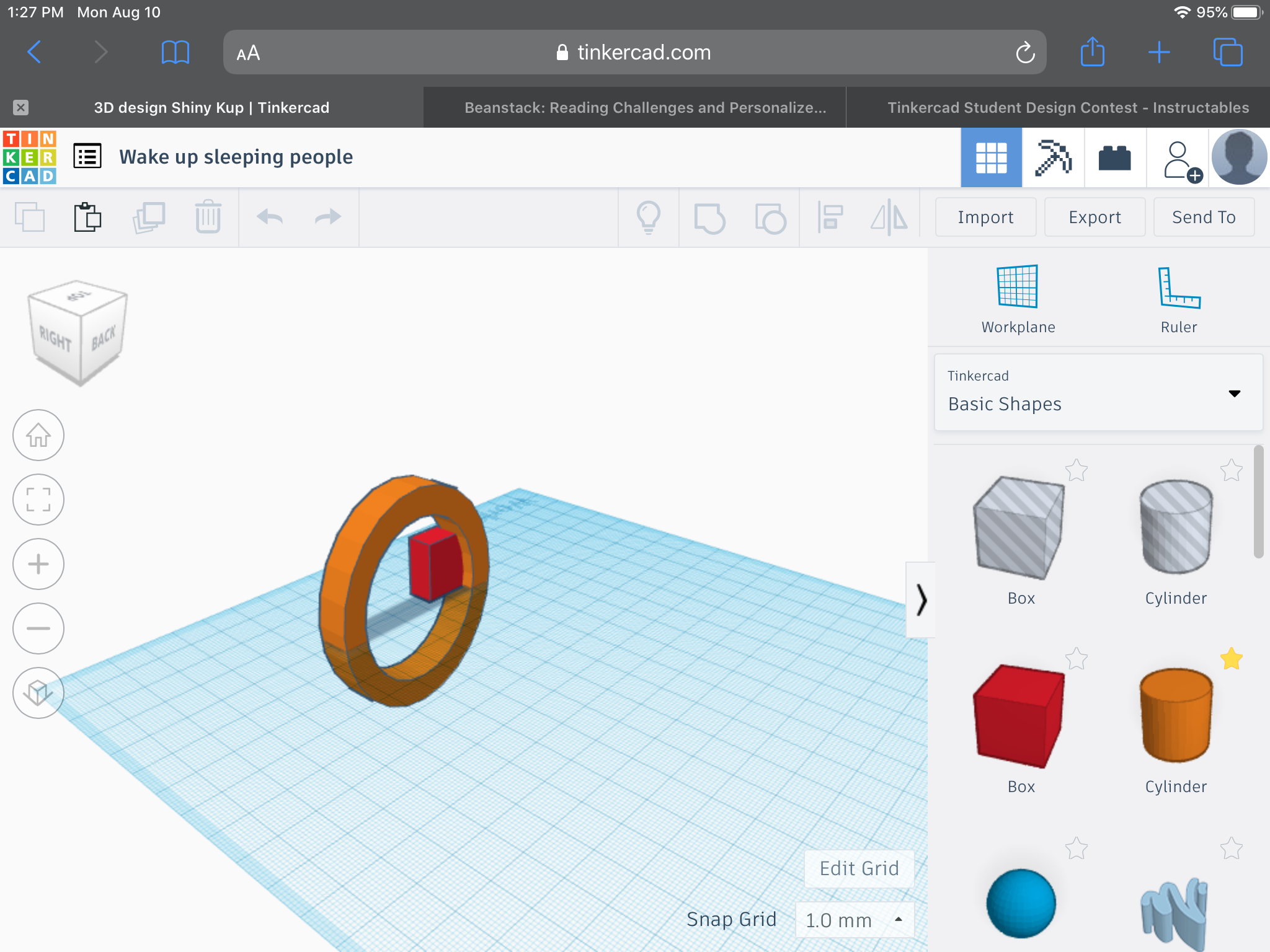
Task: Toggle perspective/orthographic view cube icon
Action: pos(38,693)
